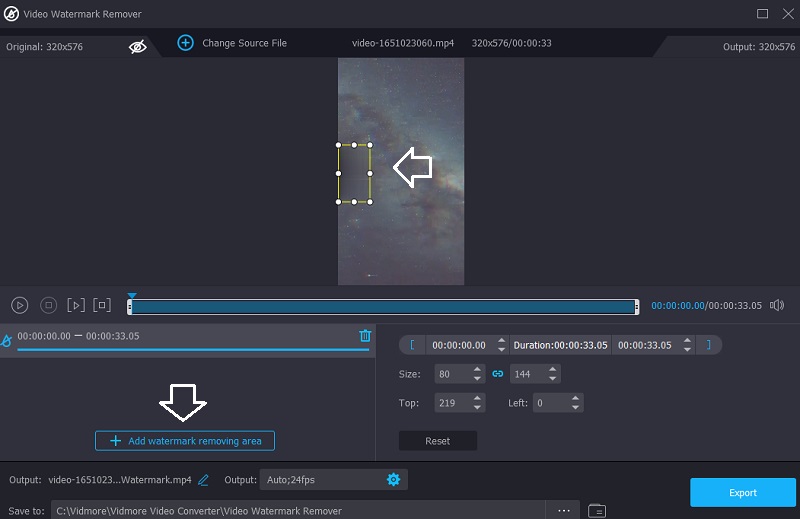
Task: Set start point with left bracket icon
Action: (412, 345)
